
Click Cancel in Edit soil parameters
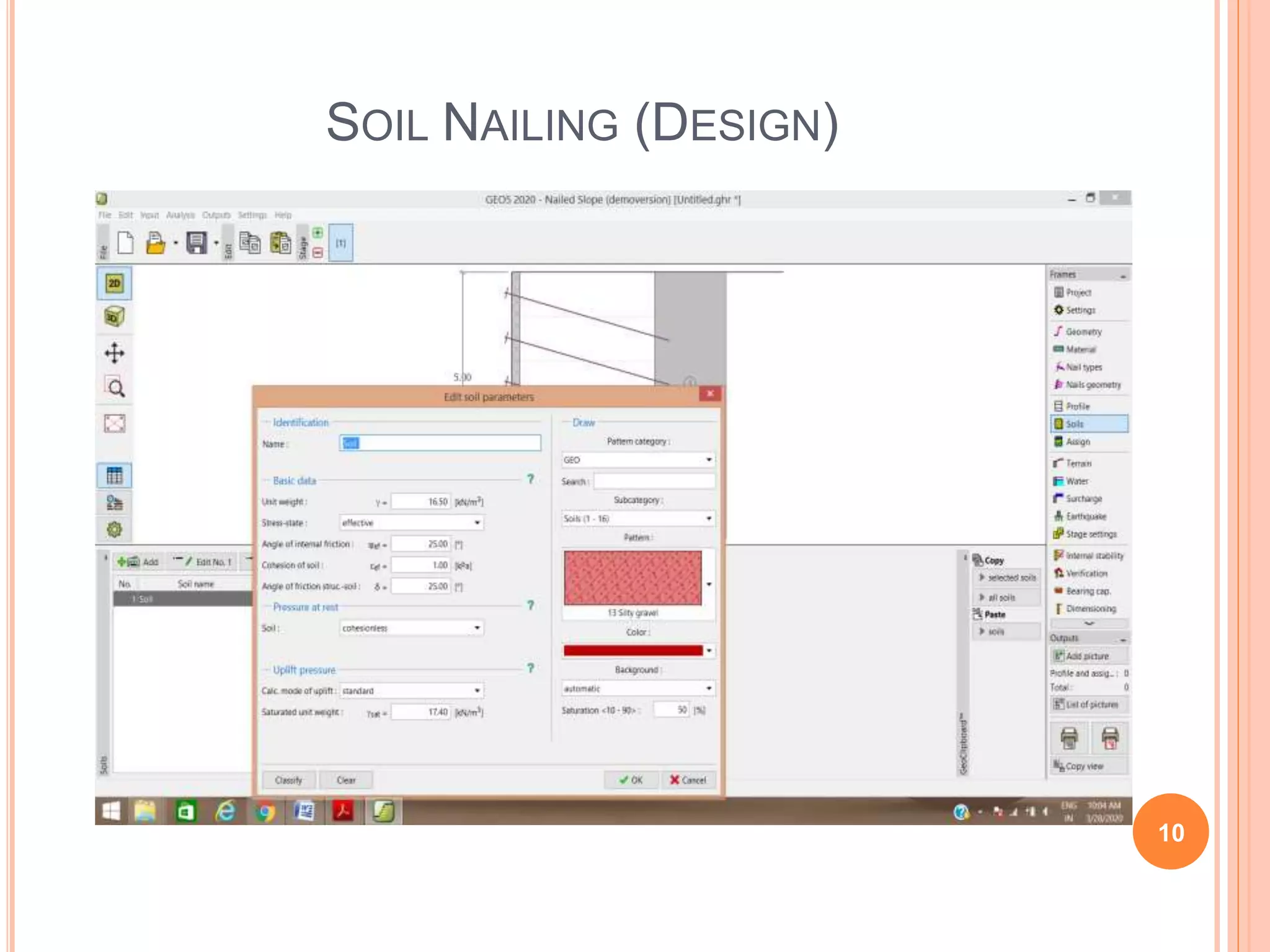(x=688, y=780)
